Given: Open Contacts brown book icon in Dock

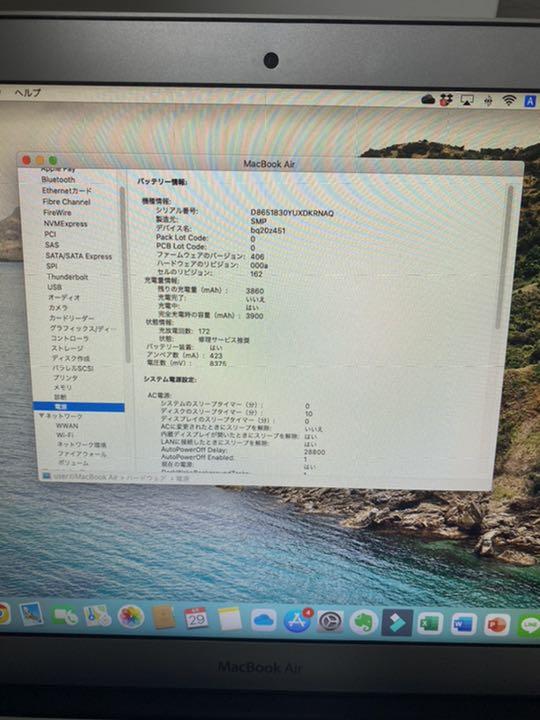Looking at the screenshot, I should click(x=163, y=618).
